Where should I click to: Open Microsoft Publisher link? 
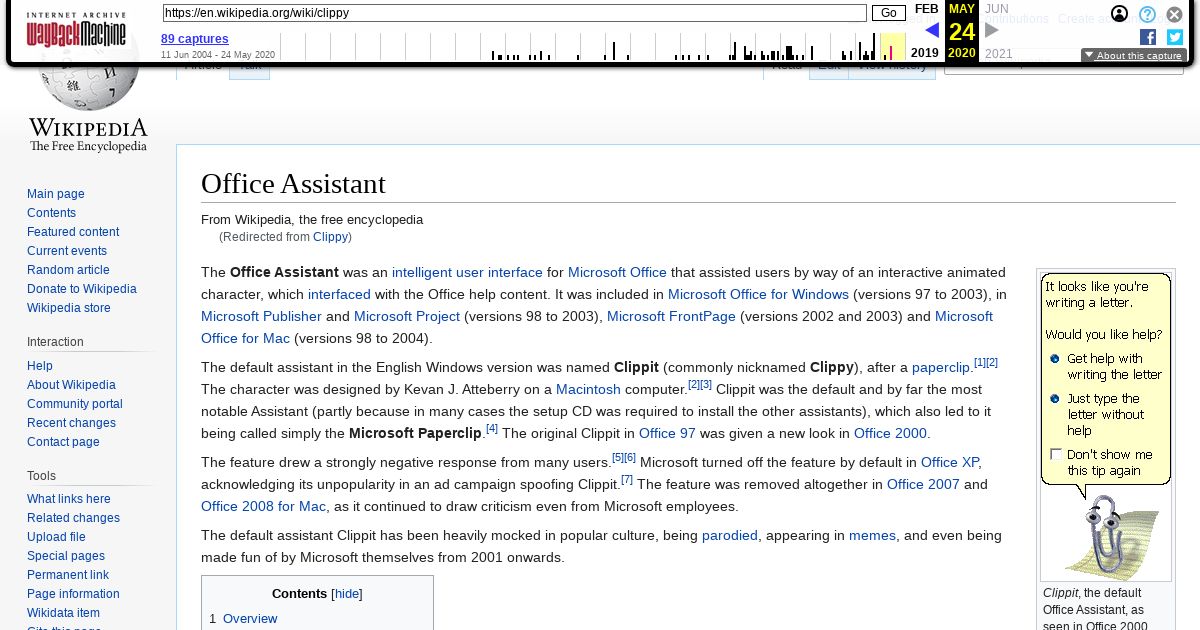pos(261,316)
